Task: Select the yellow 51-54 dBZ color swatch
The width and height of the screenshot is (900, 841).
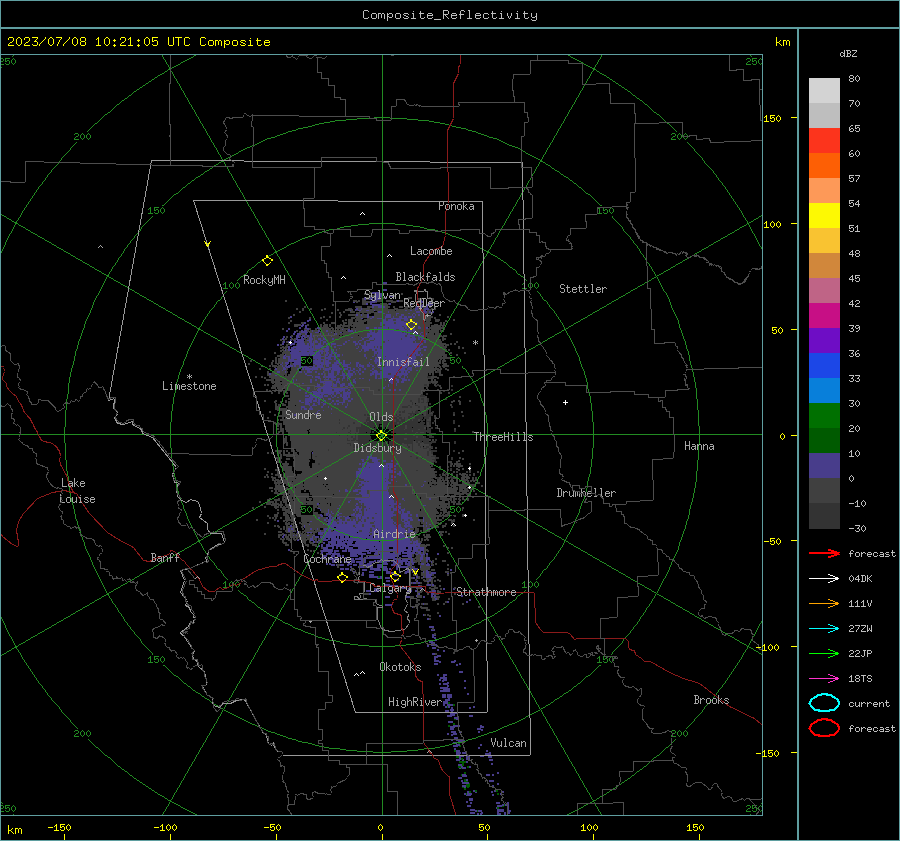Action: point(824,215)
